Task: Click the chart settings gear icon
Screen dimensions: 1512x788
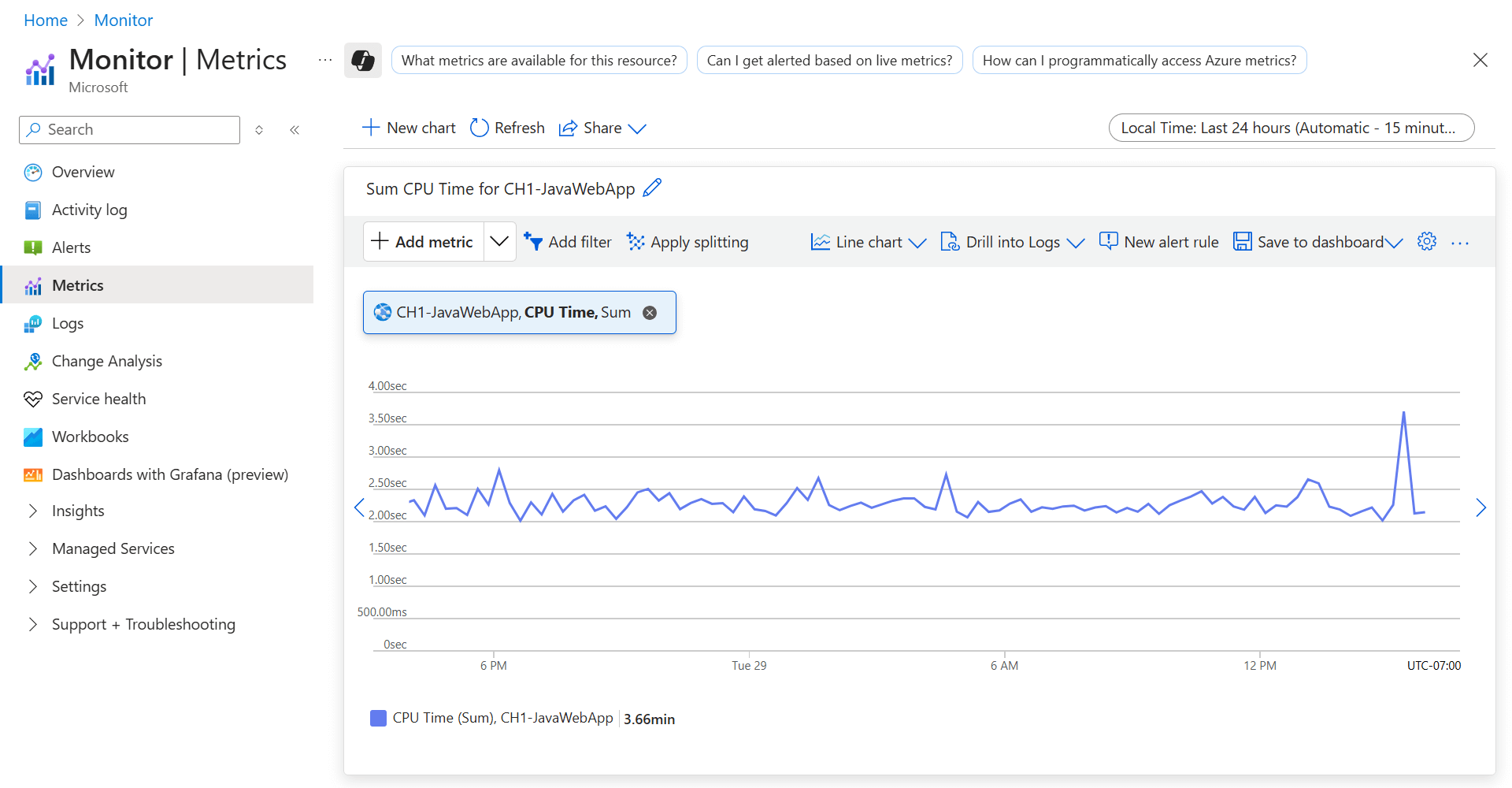Action: click(1427, 241)
